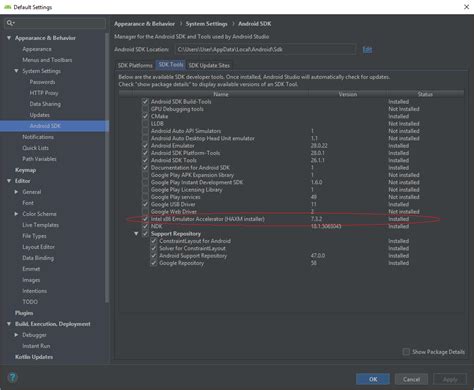Click the sidebar vertical scrollbar
474x390 pixels.
pos(107,167)
